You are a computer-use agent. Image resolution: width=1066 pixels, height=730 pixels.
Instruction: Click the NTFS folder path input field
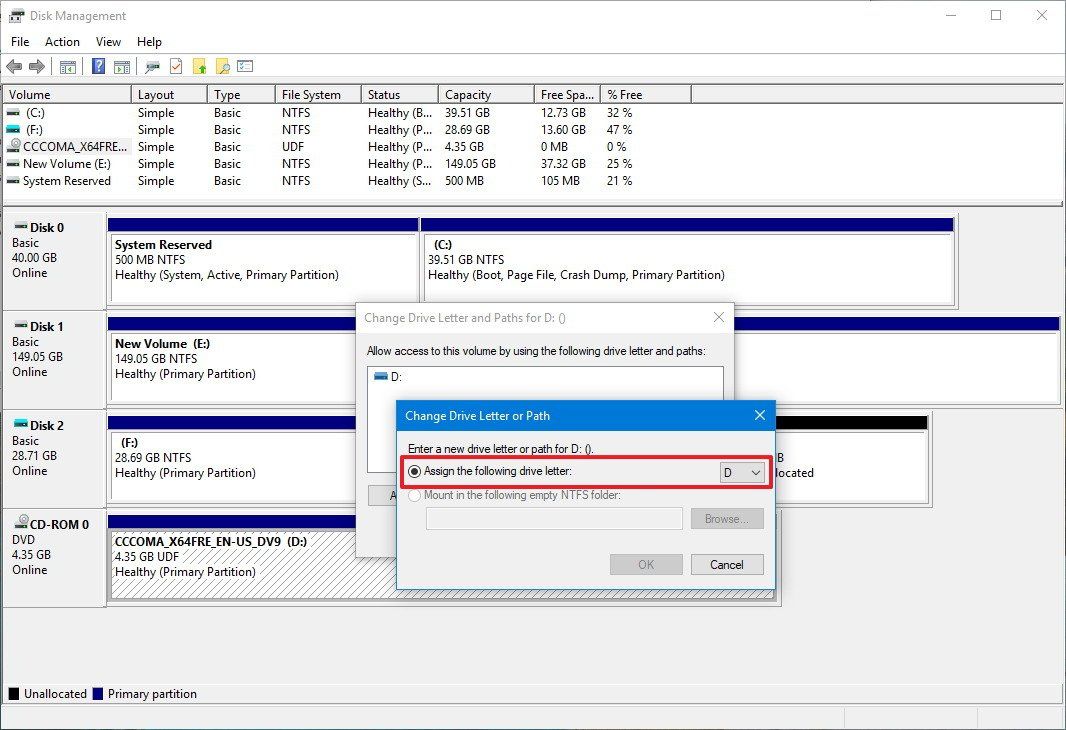click(x=553, y=518)
